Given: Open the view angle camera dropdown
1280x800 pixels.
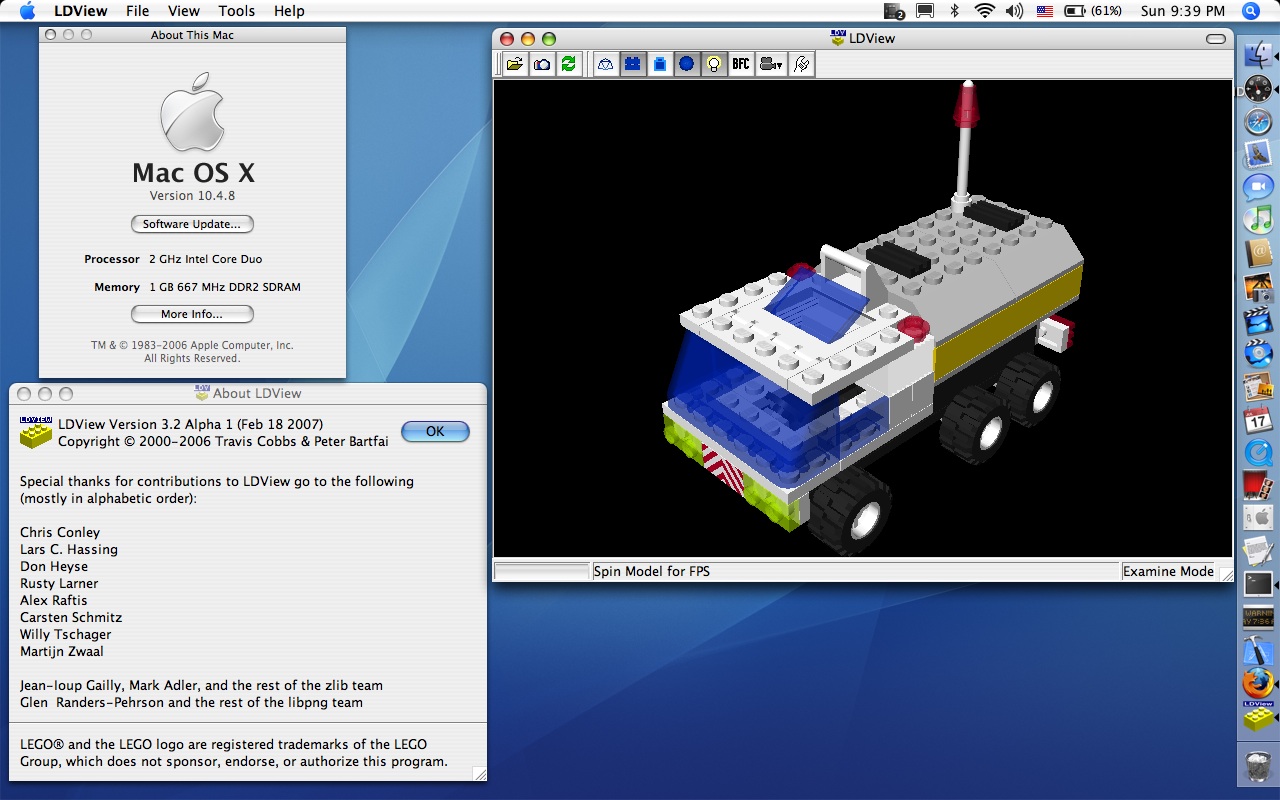Looking at the screenshot, I should [x=770, y=64].
